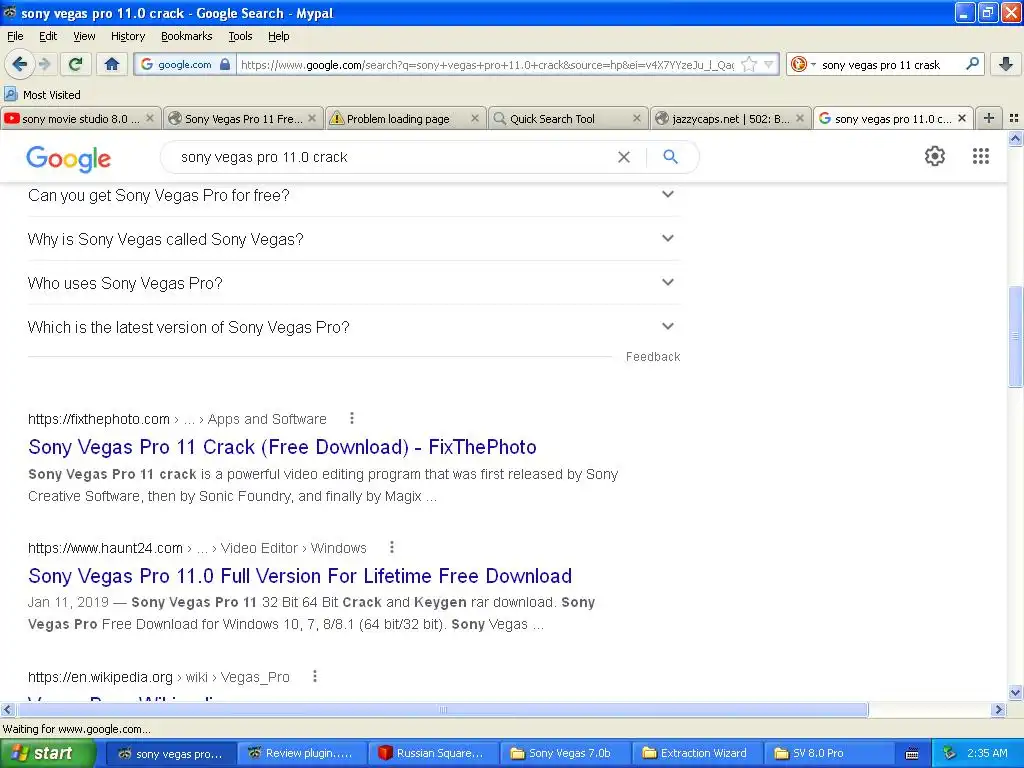Reload the current page

76,64
